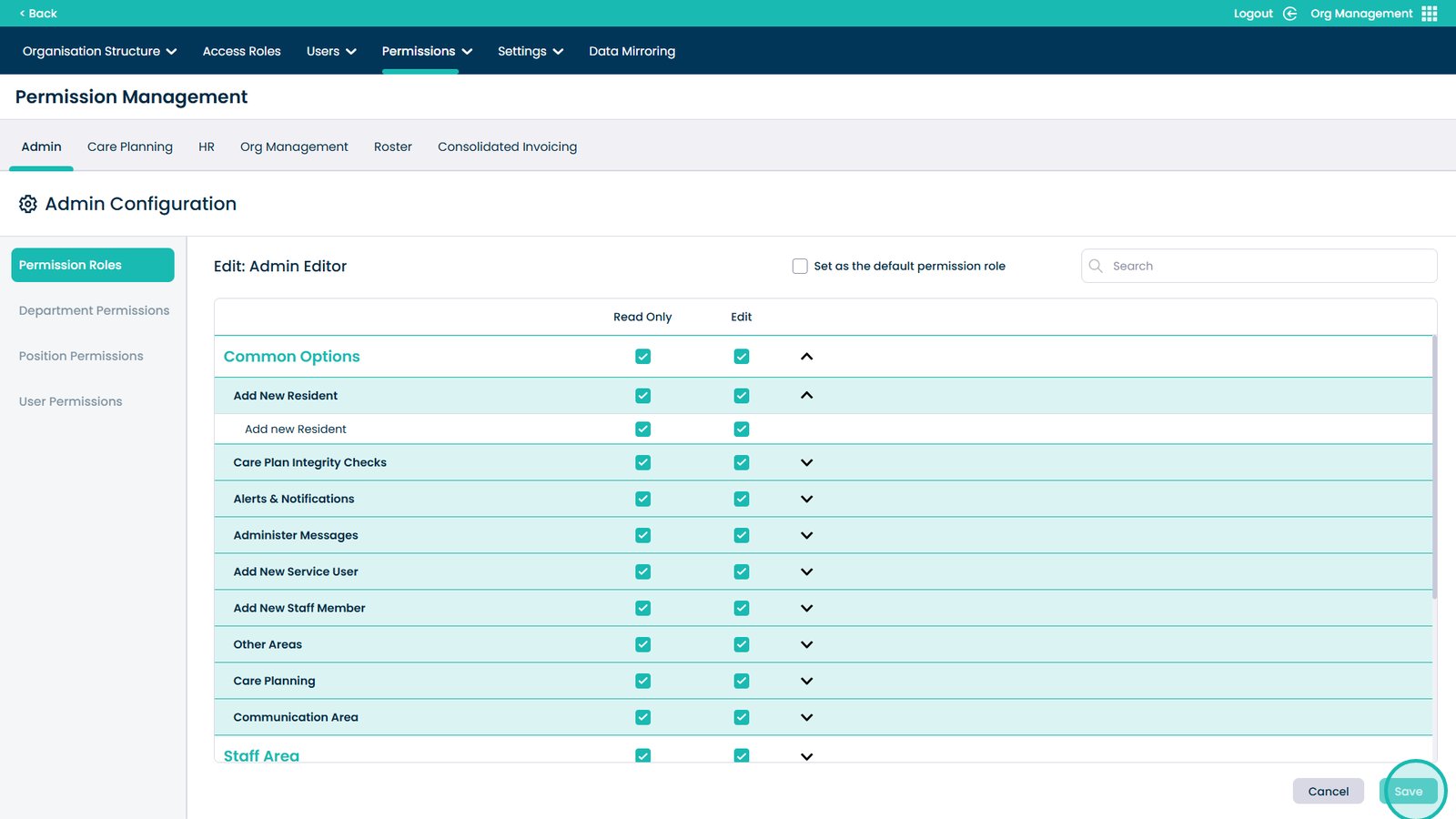
Task: Expand the Alerts & Notifications row
Action: pos(806,499)
